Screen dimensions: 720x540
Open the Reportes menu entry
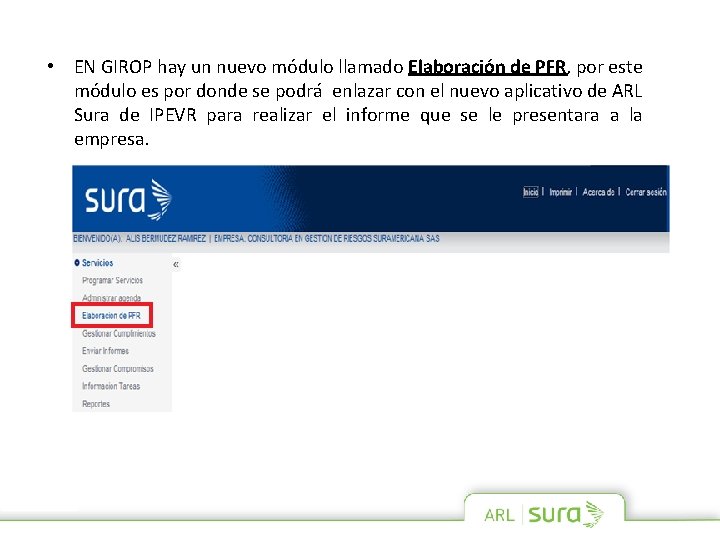96,404
